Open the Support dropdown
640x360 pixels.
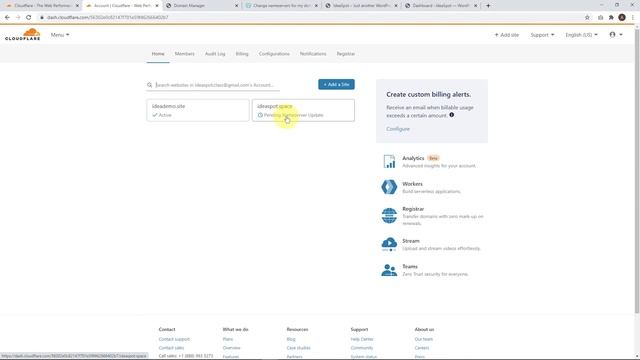point(542,35)
